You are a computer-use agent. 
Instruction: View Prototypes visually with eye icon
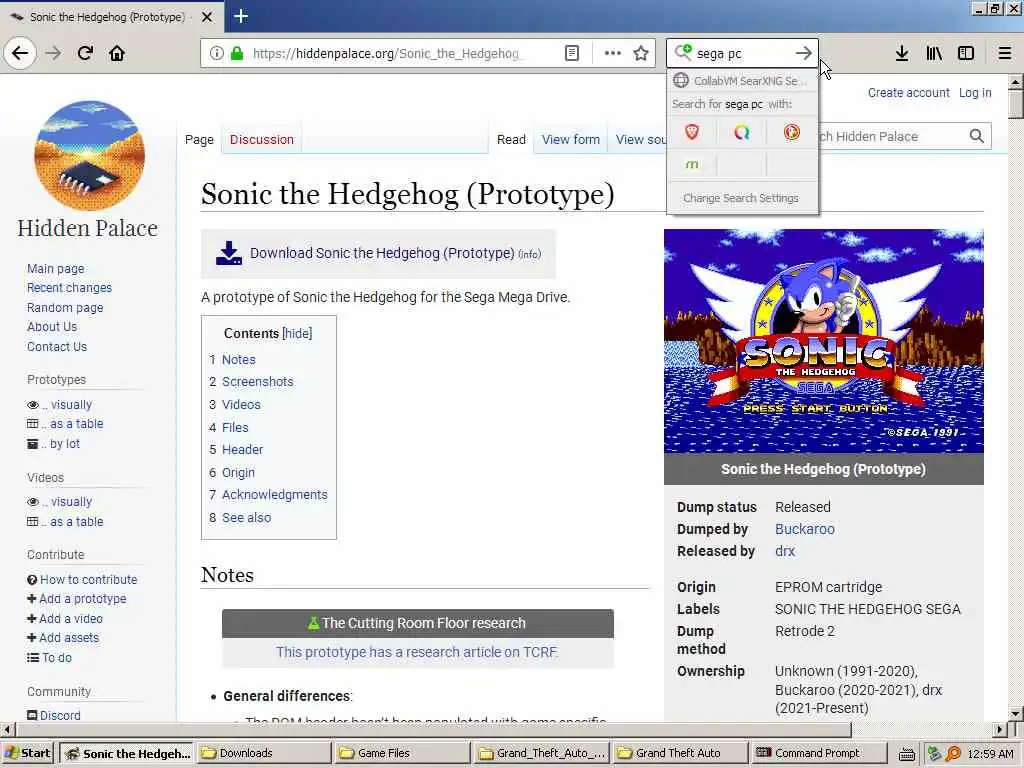(59, 405)
